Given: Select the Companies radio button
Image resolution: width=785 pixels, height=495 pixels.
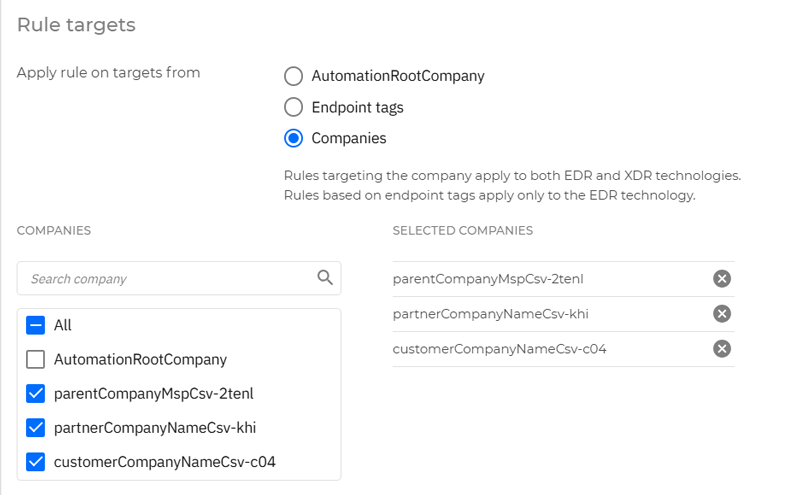Looking at the screenshot, I should coord(293,138).
